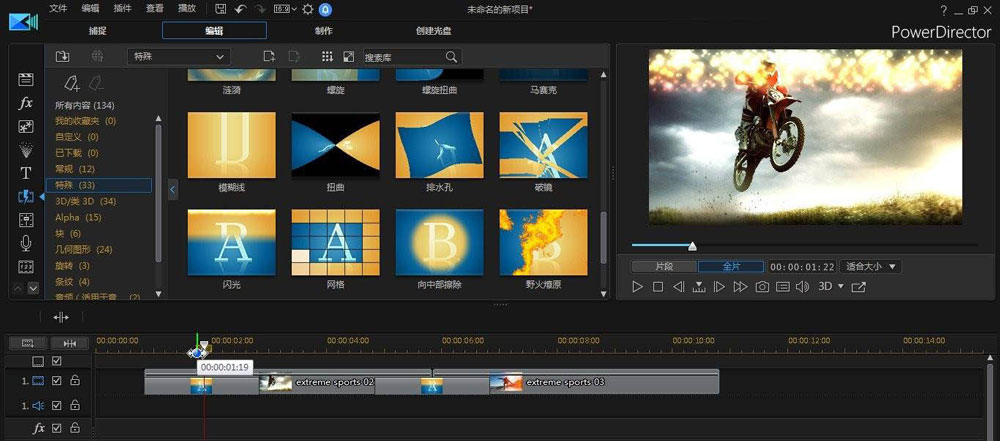The height and width of the screenshot is (441, 1000).
Task: Open the Voice-over recording room microphone icon
Action: coord(26,243)
